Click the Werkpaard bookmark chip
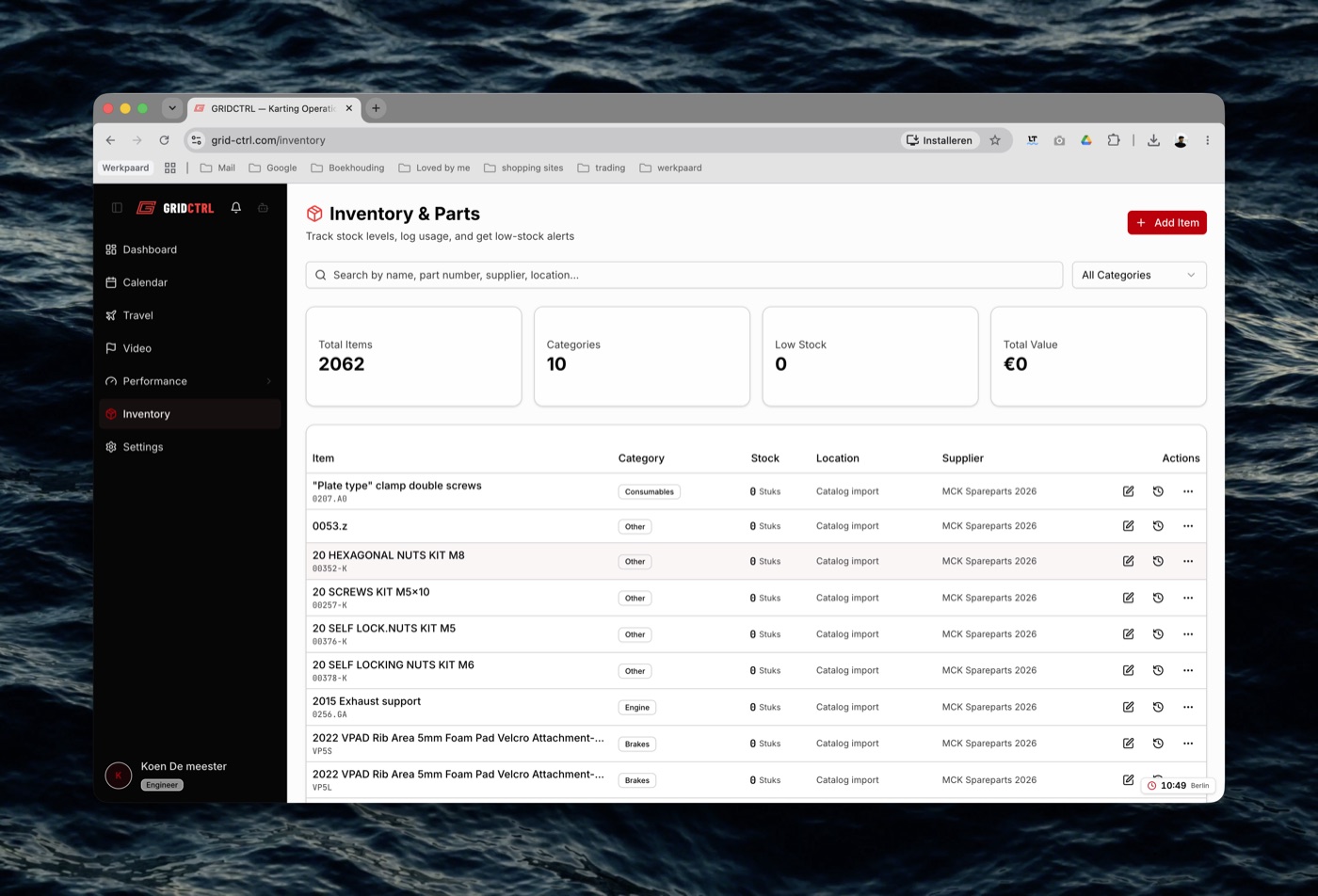Image resolution: width=1318 pixels, height=896 pixels. pos(125,168)
